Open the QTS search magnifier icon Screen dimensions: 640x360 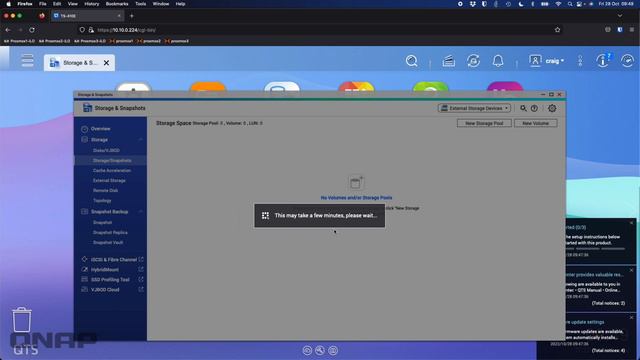tap(411, 61)
